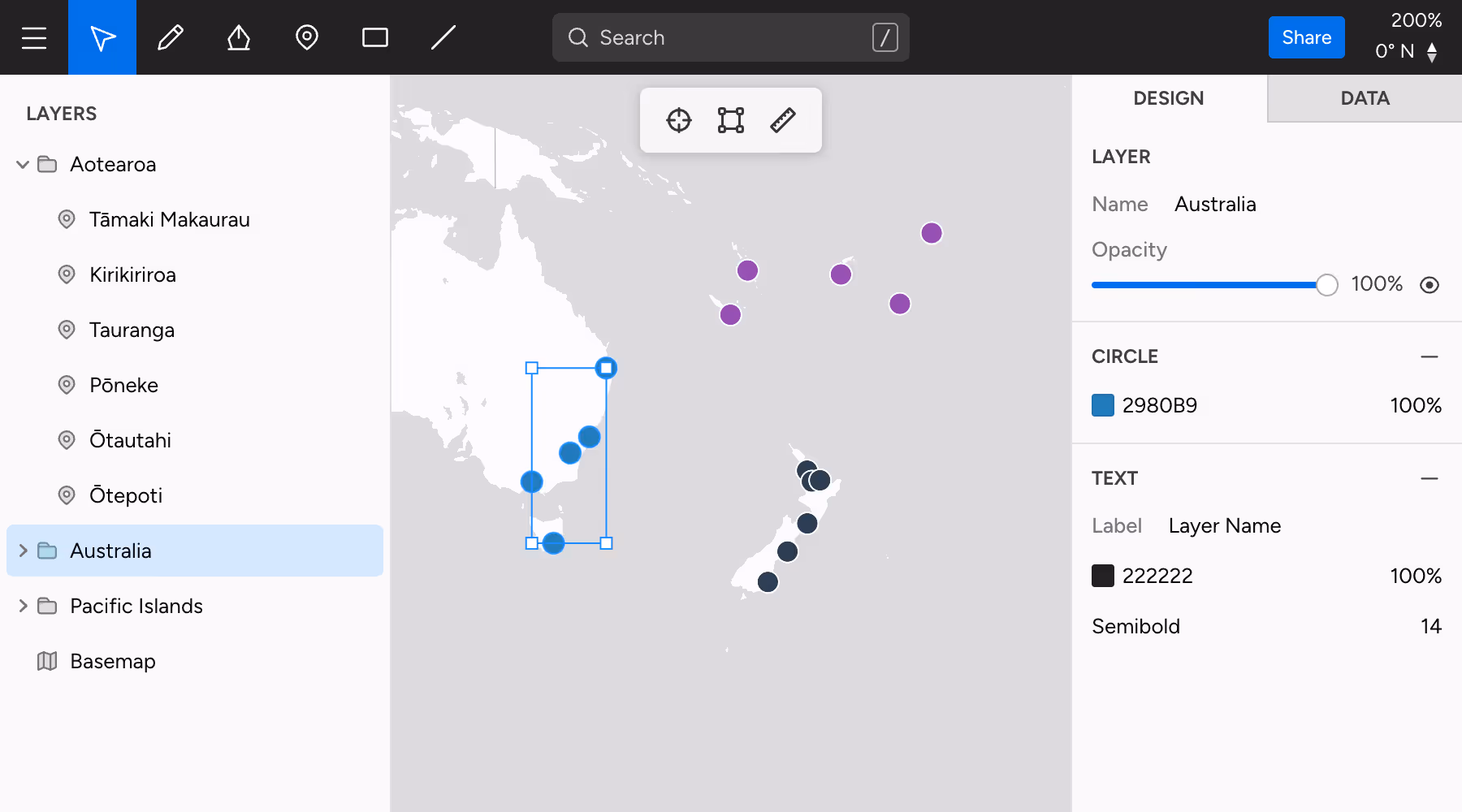Select the rectangle shape tool
This screenshot has height=812, width=1462.
point(375,37)
